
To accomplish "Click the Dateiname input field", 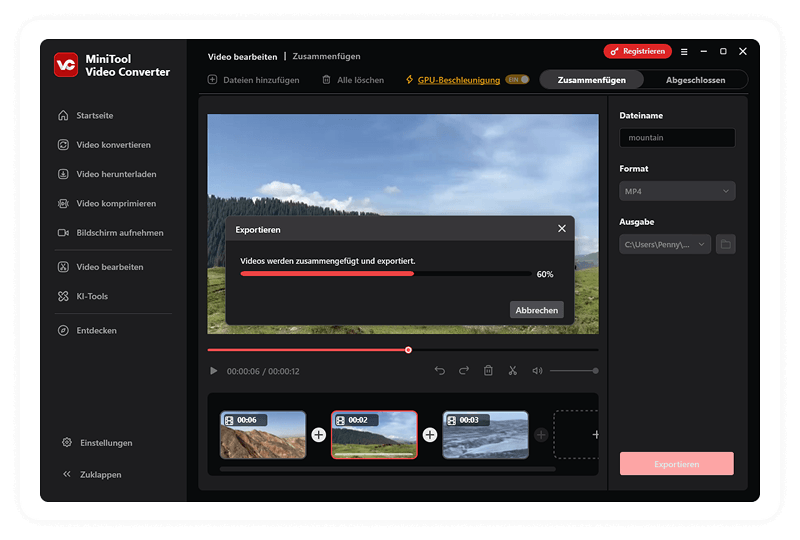I will (x=677, y=138).
